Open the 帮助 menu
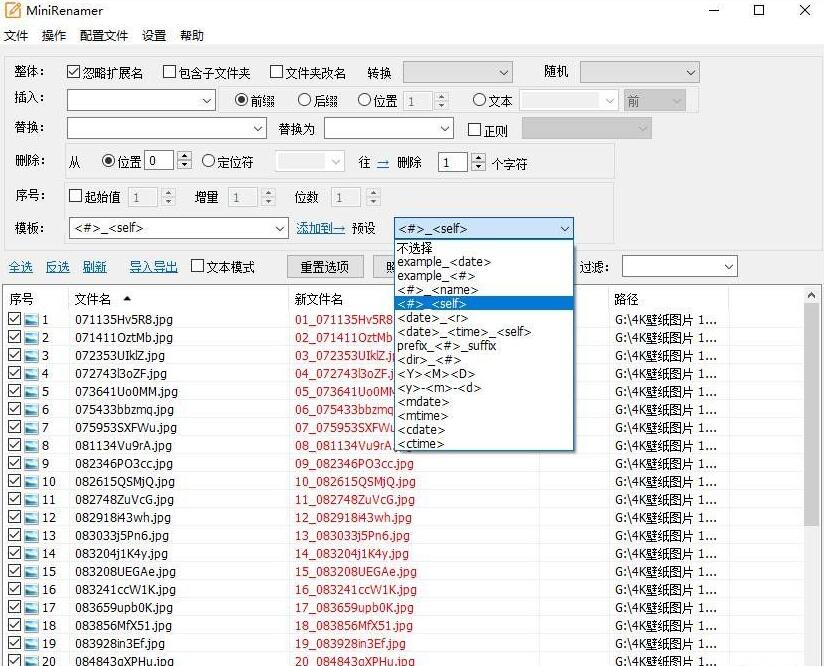The width and height of the screenshot is (824, 666). click(191, 35)
